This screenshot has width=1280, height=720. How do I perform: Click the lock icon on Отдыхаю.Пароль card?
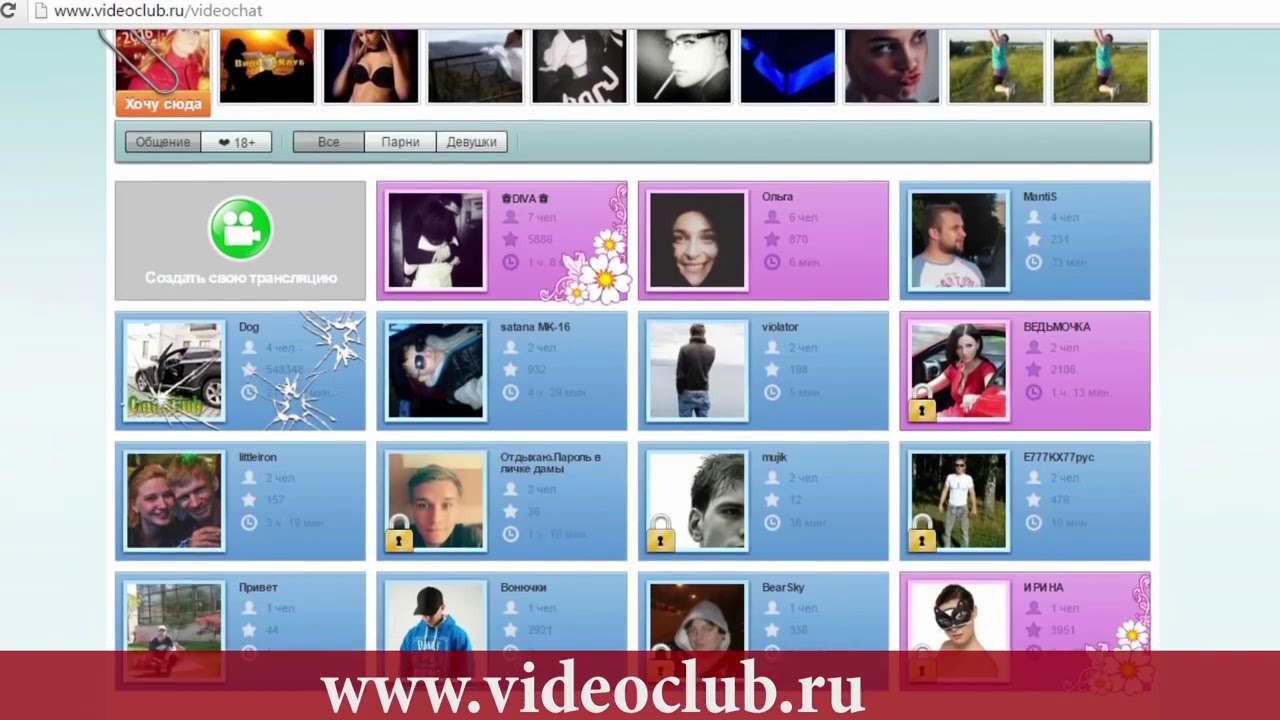[398, 535]
